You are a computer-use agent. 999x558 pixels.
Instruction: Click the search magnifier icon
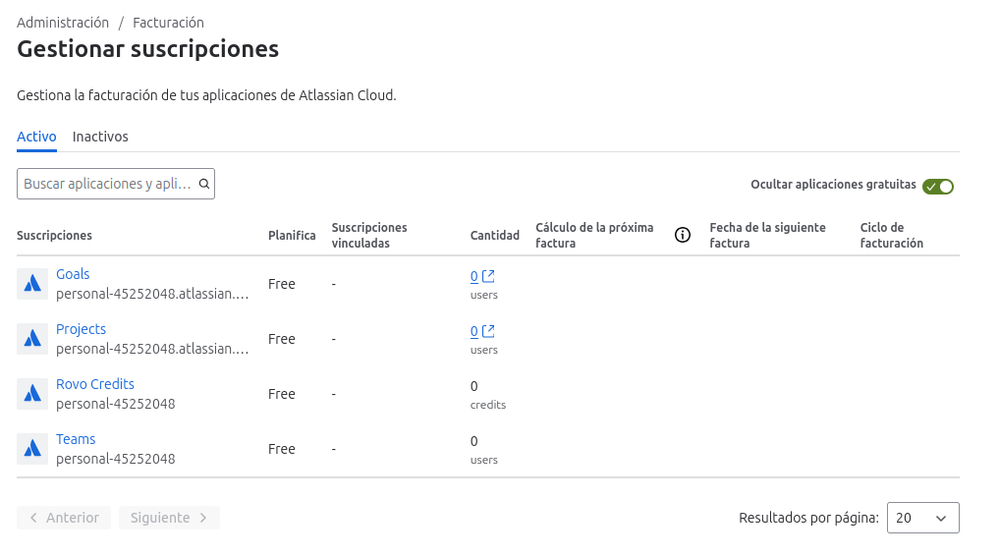(x=204, y=183)
